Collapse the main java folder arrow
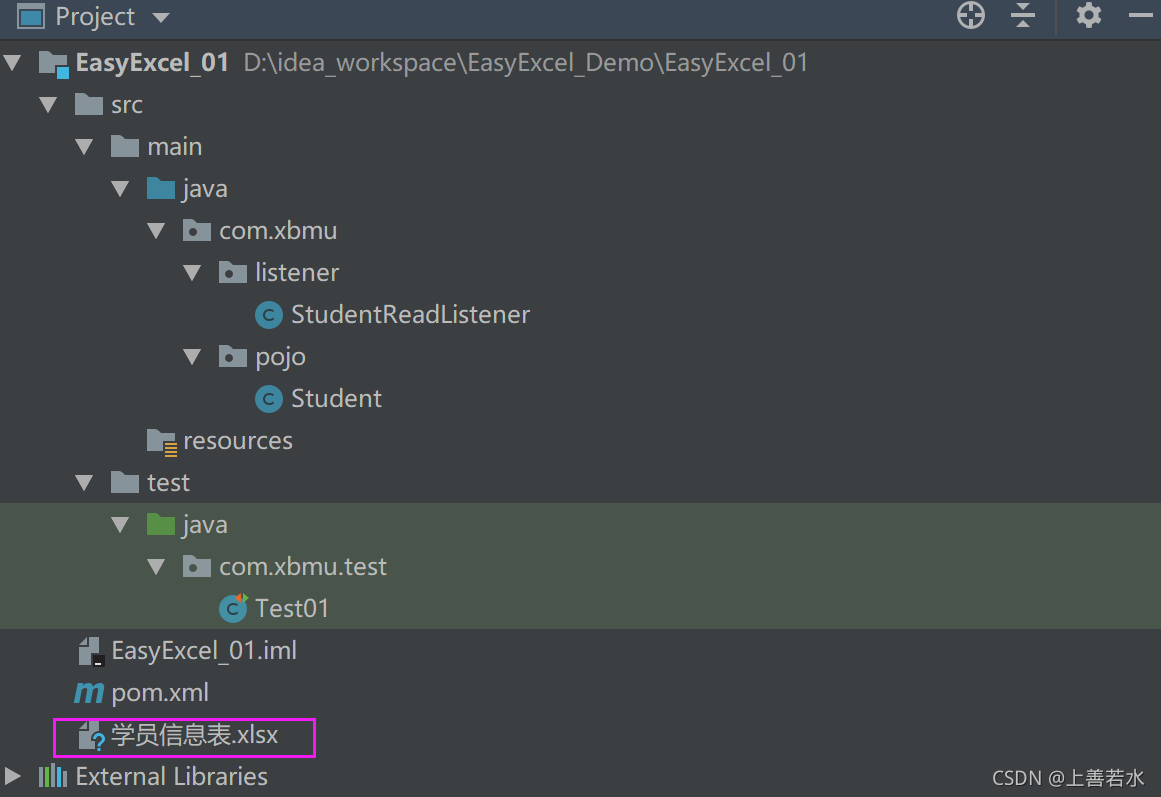The height and width of the screenshot is (797, 1161). click(x=120, y=189)
